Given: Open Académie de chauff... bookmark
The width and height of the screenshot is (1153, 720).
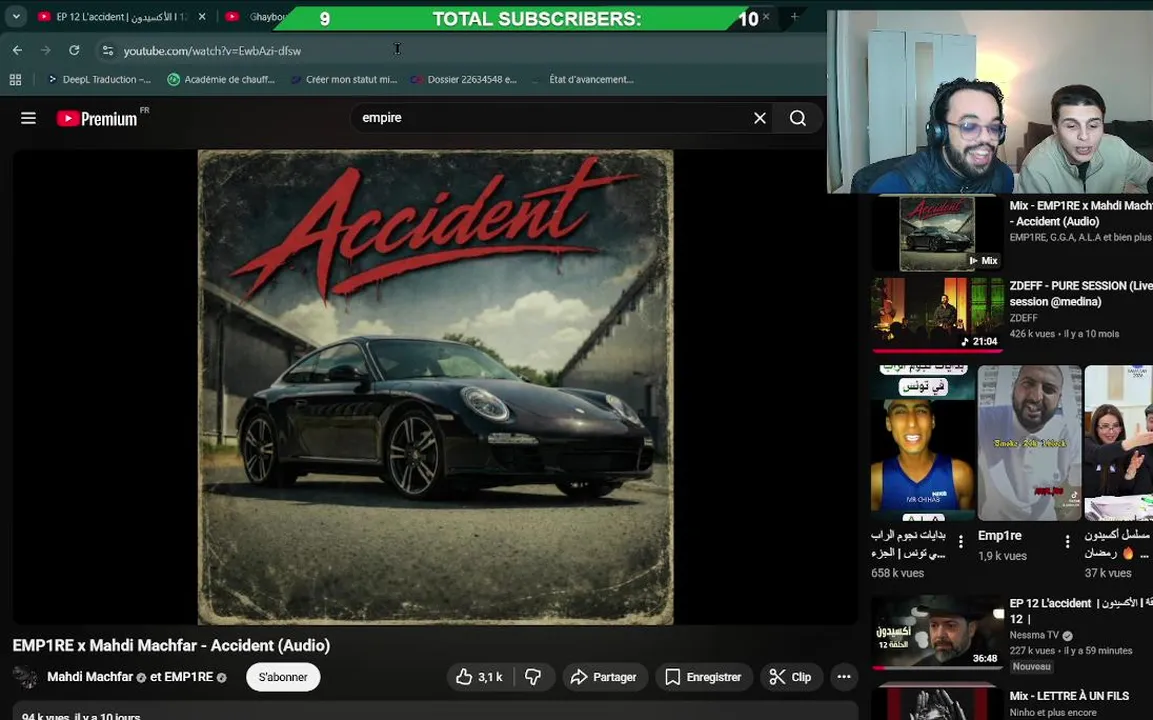Looking at the screenshot, I should click(x=221, y=79).
